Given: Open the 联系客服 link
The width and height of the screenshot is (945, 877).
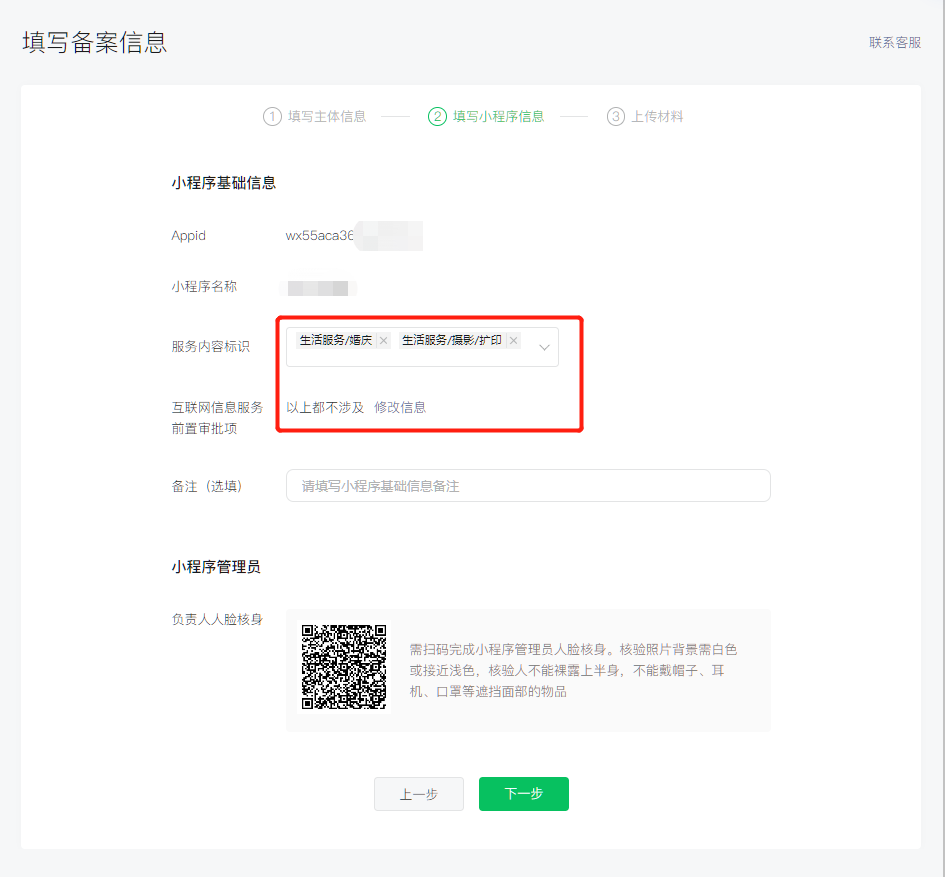Looking at the screenshot, I should coord(894,42).
